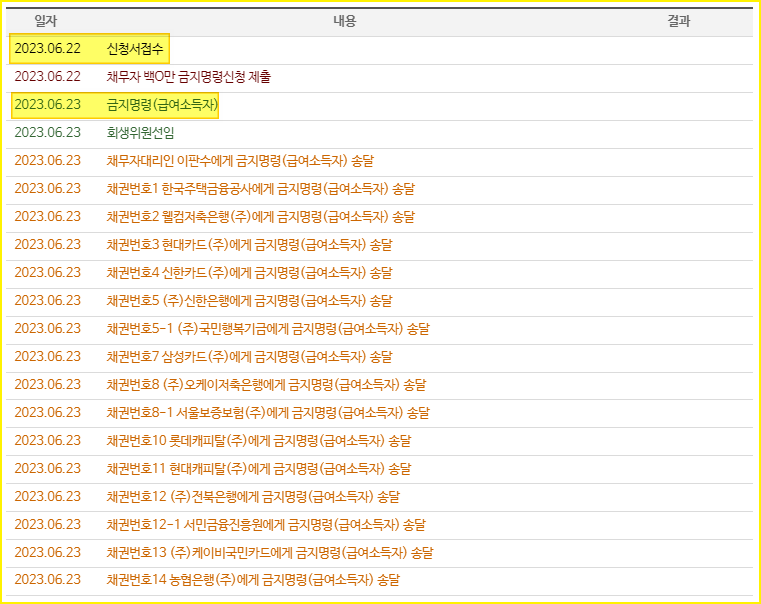Select 채권번호8 (주)오케이저축은행 송달 row
This screenshot has height=604, width=761.
click(x=380, y=385)
